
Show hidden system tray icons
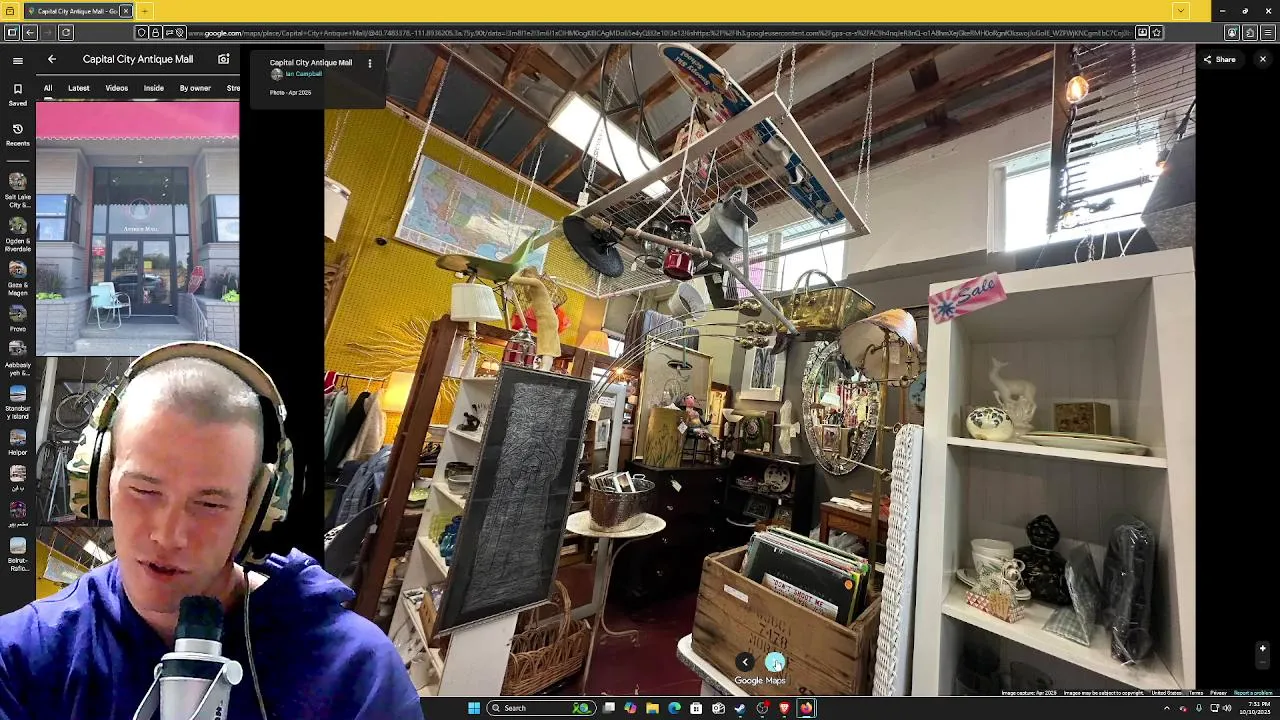[1167, 708]
